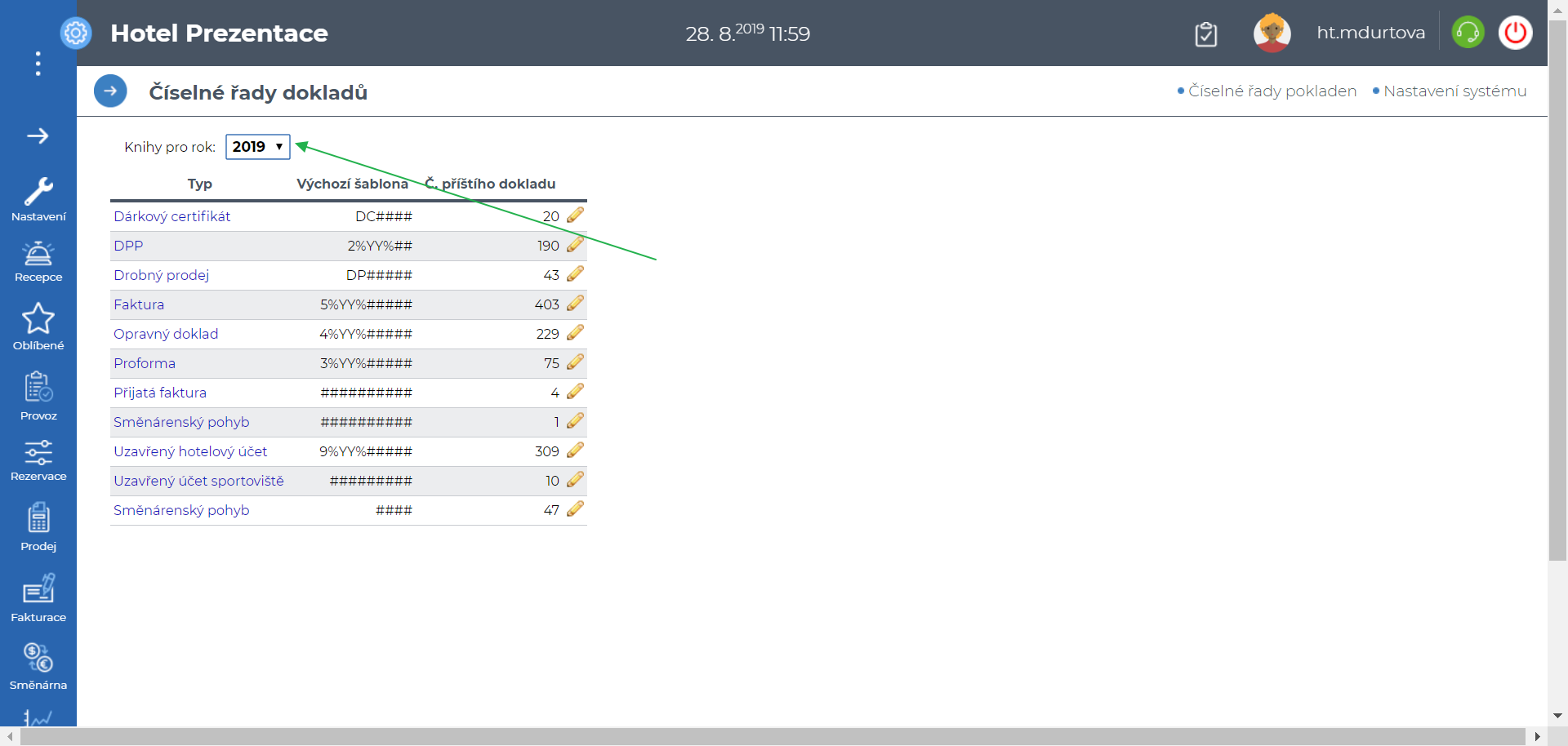Image resolution: width=1568 pixels, height=746 pixels.
Task: Click pencil for Uzavřený účet sportoviště
Action: tap(575, 479)
